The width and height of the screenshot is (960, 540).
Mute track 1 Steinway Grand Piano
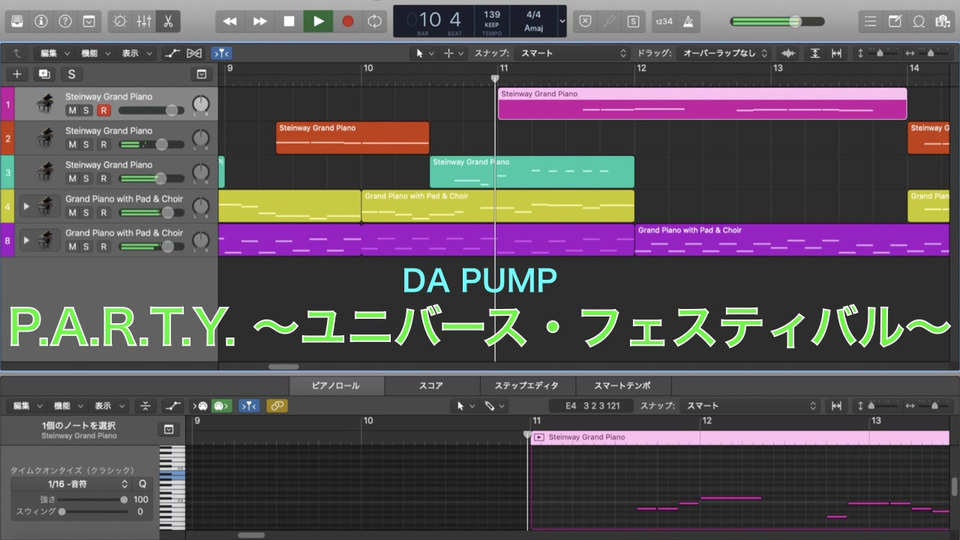(x=72, y=110)
